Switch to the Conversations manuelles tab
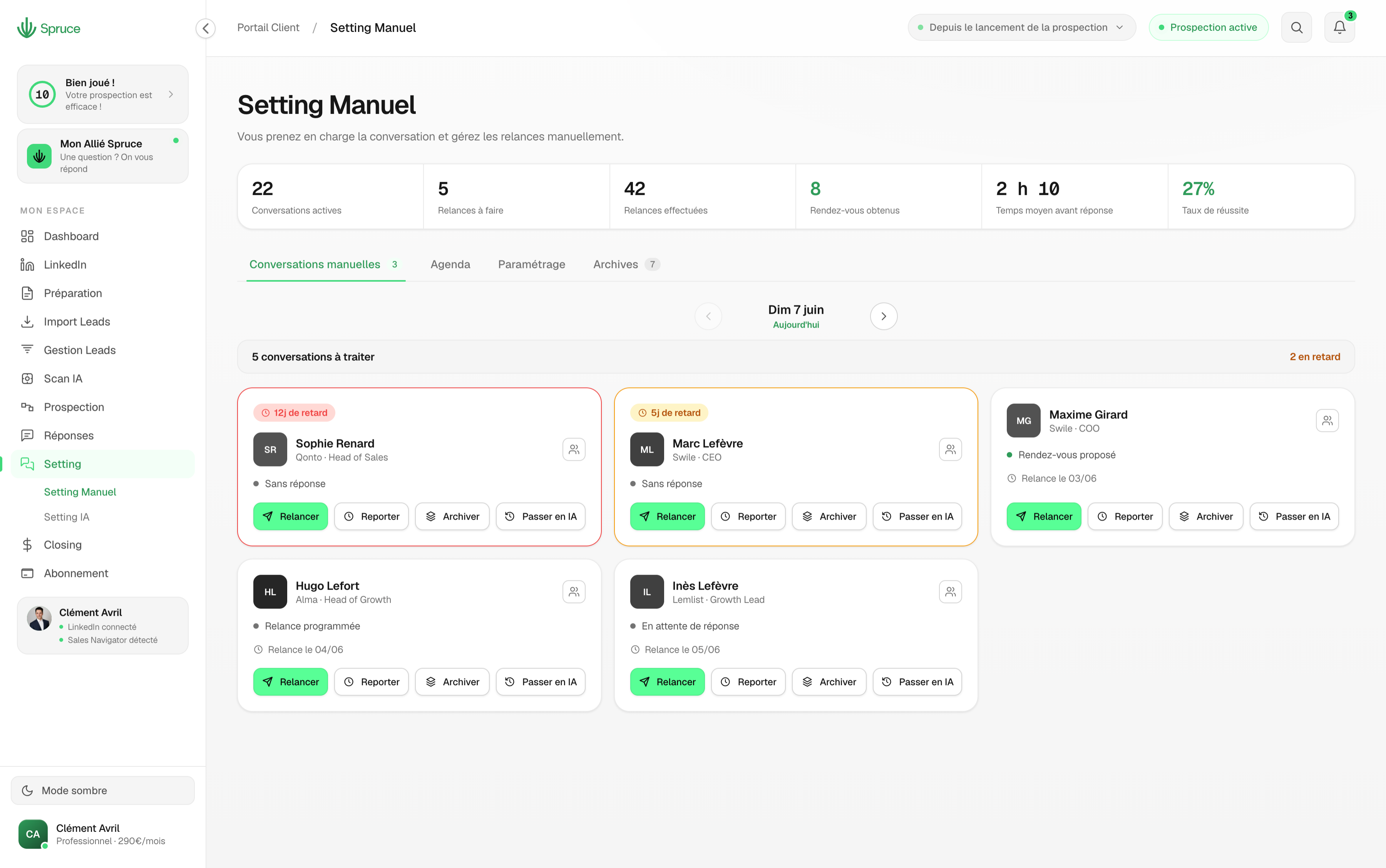The width and height of the screenshot is (1386, 868). 326,265
